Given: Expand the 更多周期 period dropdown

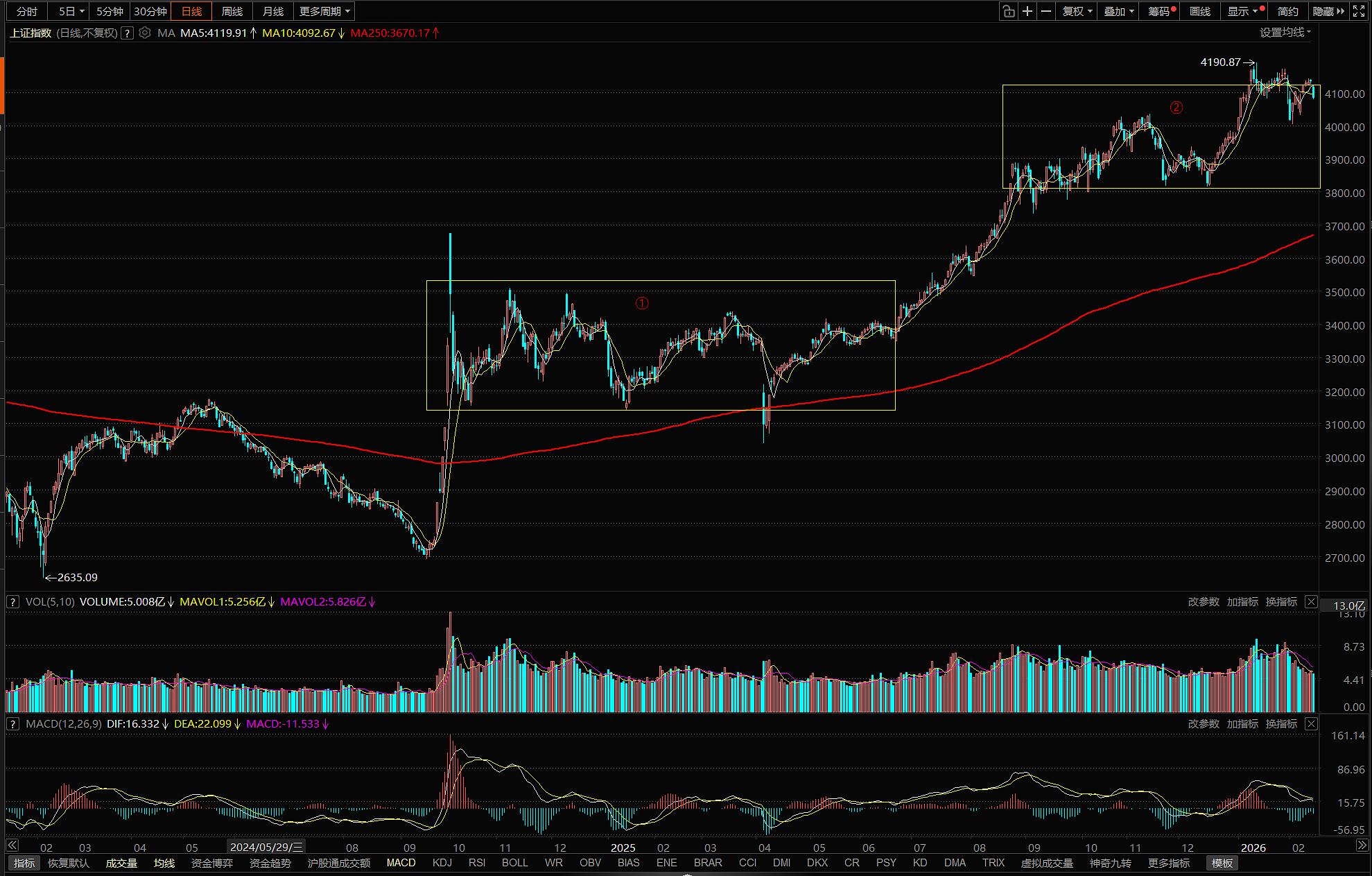Looking at the screenshot, I should tap(324, 11).
